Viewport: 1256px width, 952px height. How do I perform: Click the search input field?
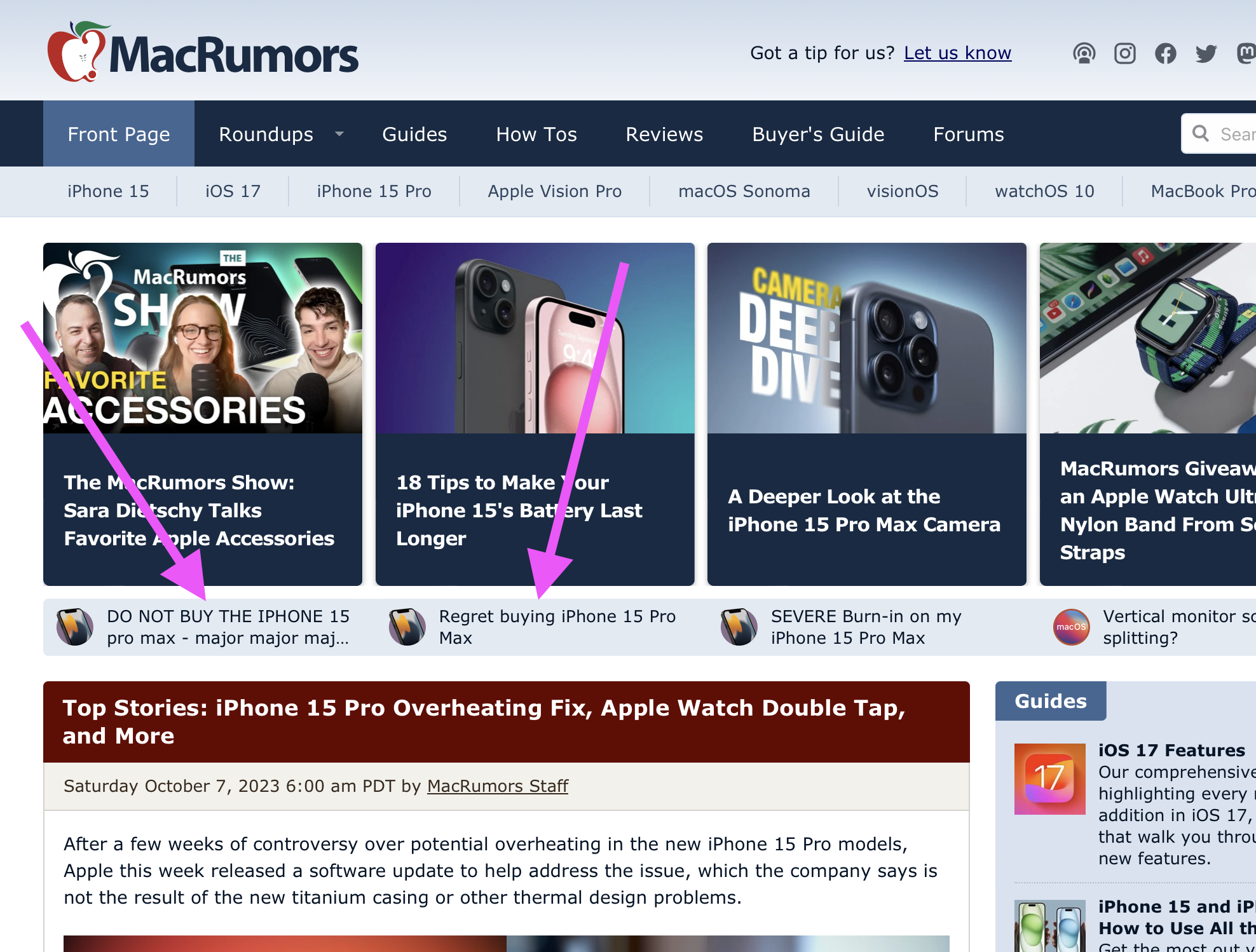click(1218, 133)
